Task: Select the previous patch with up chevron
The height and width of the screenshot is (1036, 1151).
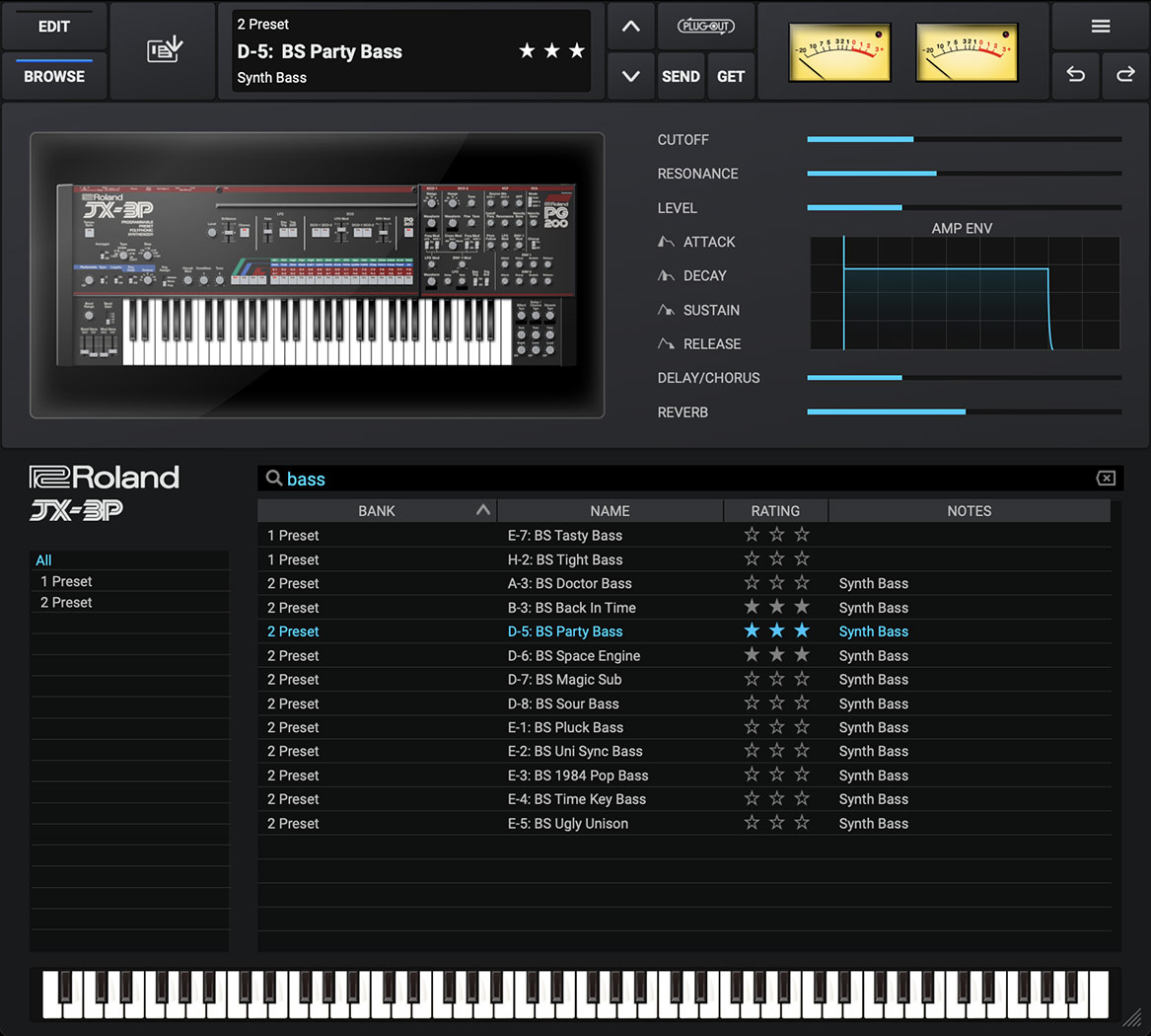Action: coord(630,27)
